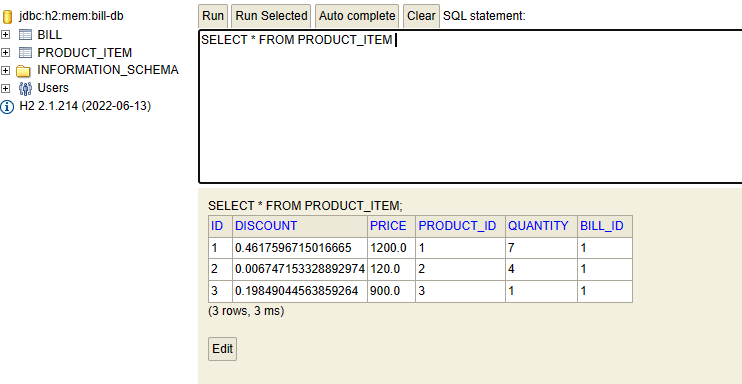Click the PRODUCT_ITEM table icon
742x384 pixels.
(25, 53)
